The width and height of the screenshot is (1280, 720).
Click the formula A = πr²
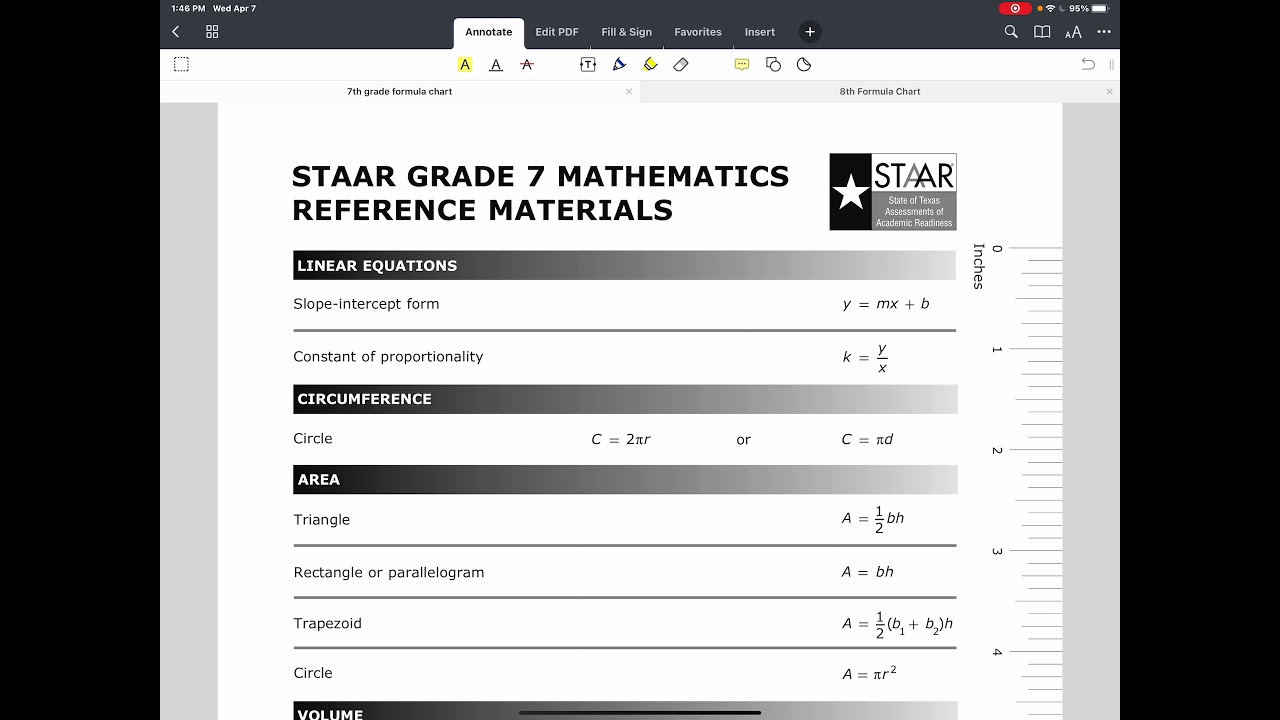[x=869, y=673]
